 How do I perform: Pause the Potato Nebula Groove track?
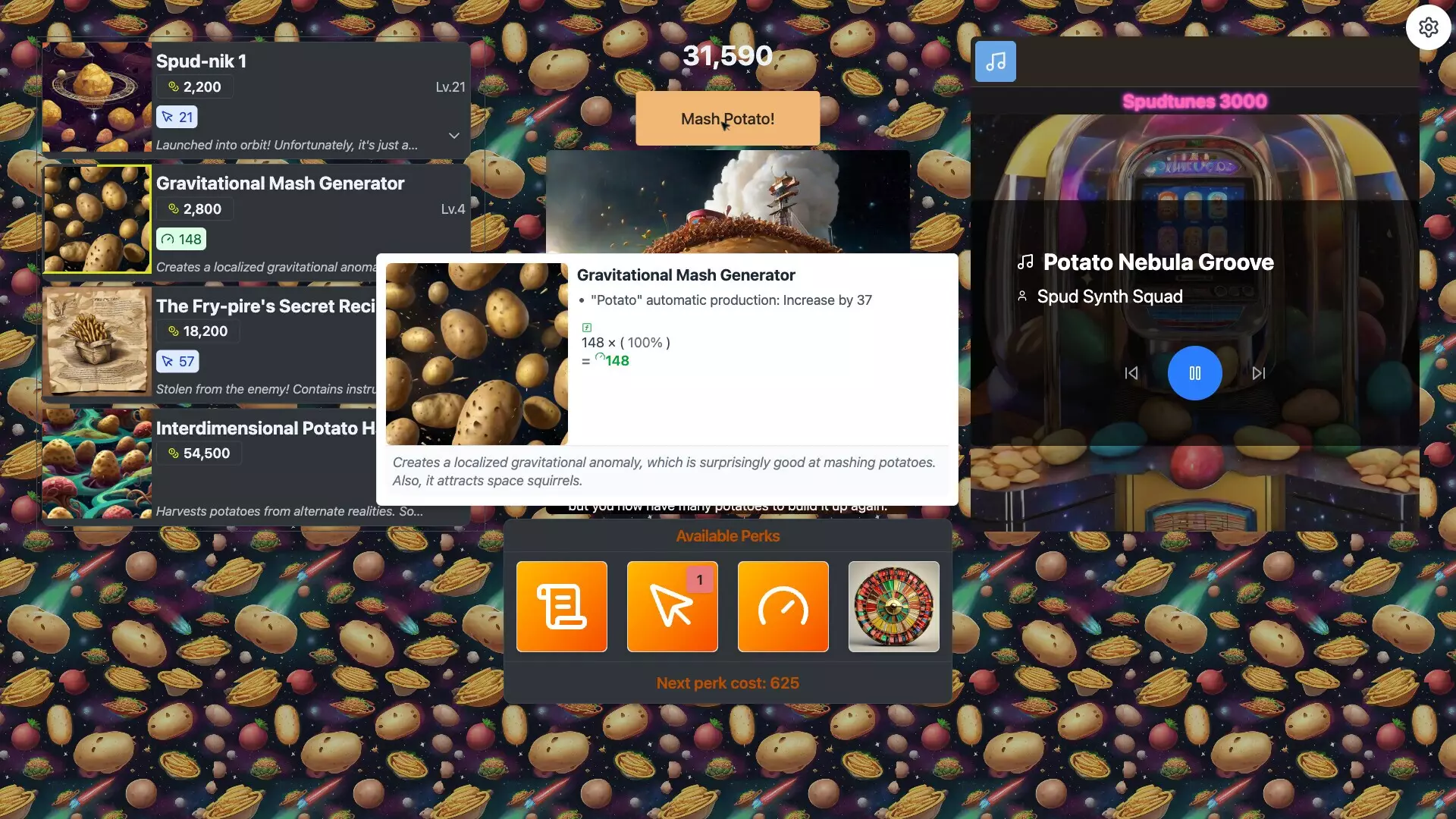pos(1194,373)
